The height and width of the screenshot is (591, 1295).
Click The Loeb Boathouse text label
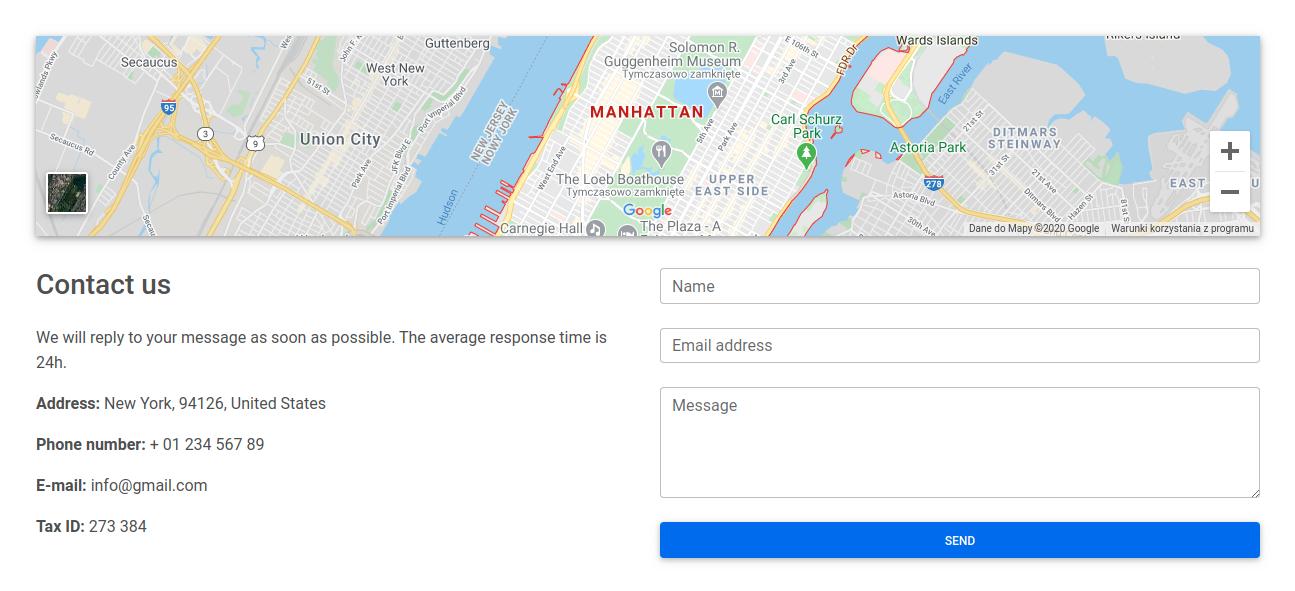[x=620, y=179]
